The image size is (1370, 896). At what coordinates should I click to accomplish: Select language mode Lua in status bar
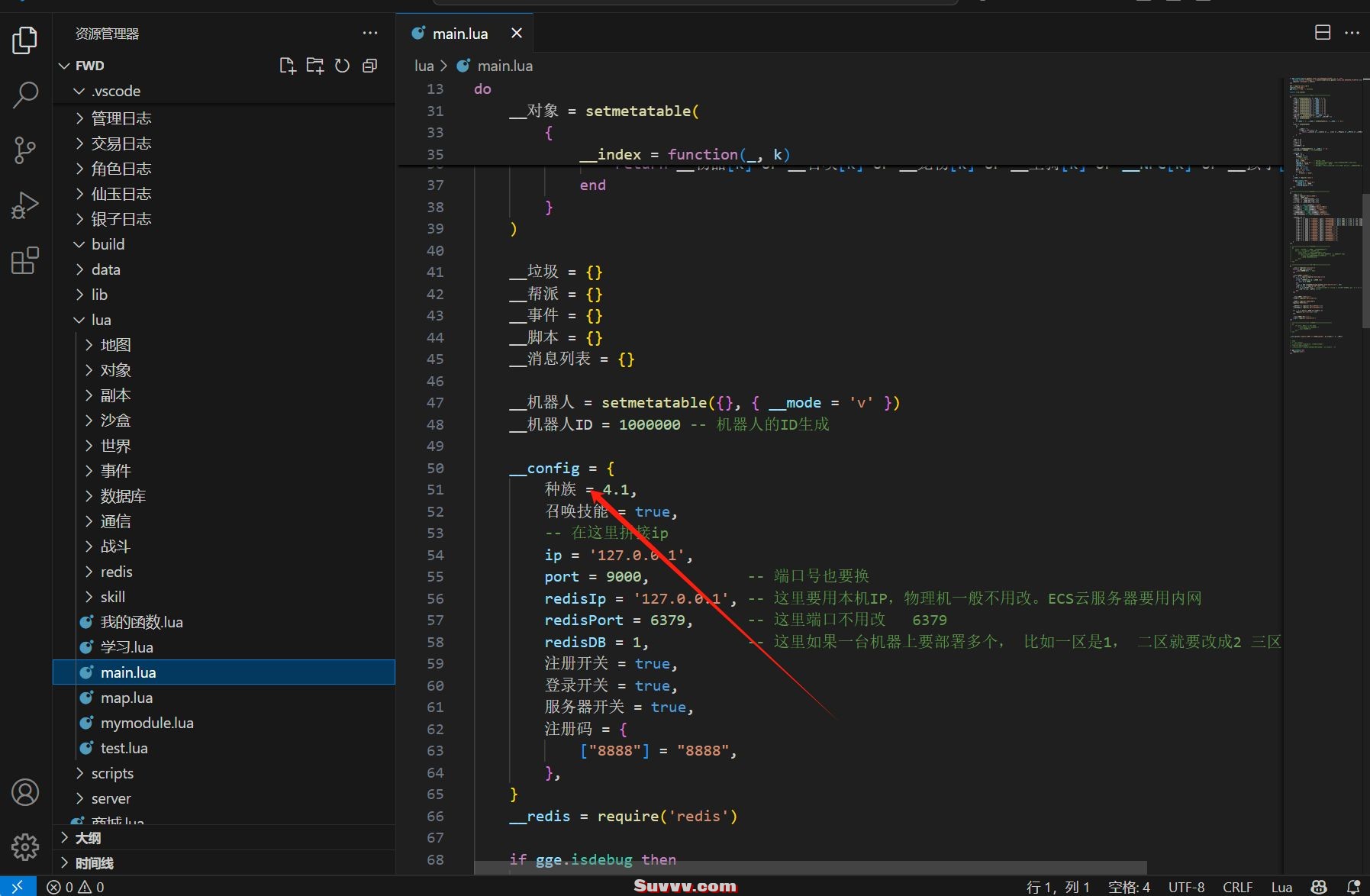(1281, 887)
